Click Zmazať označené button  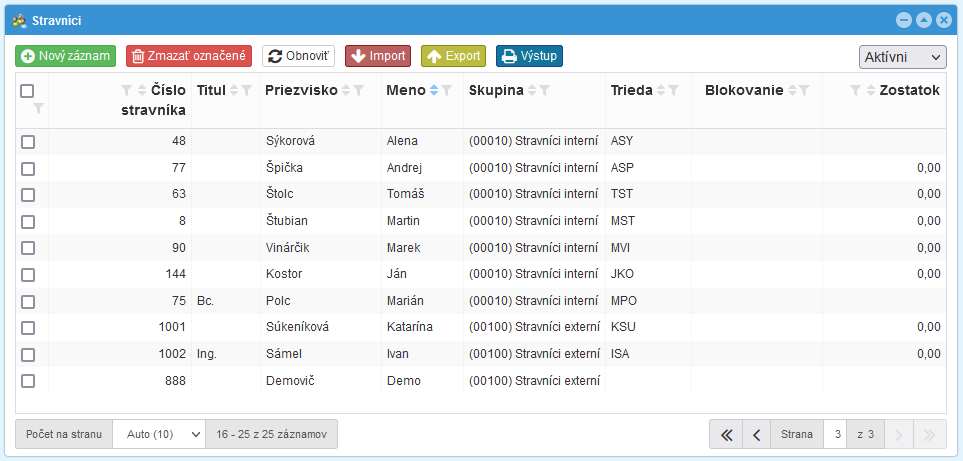(x=189, y=56)
